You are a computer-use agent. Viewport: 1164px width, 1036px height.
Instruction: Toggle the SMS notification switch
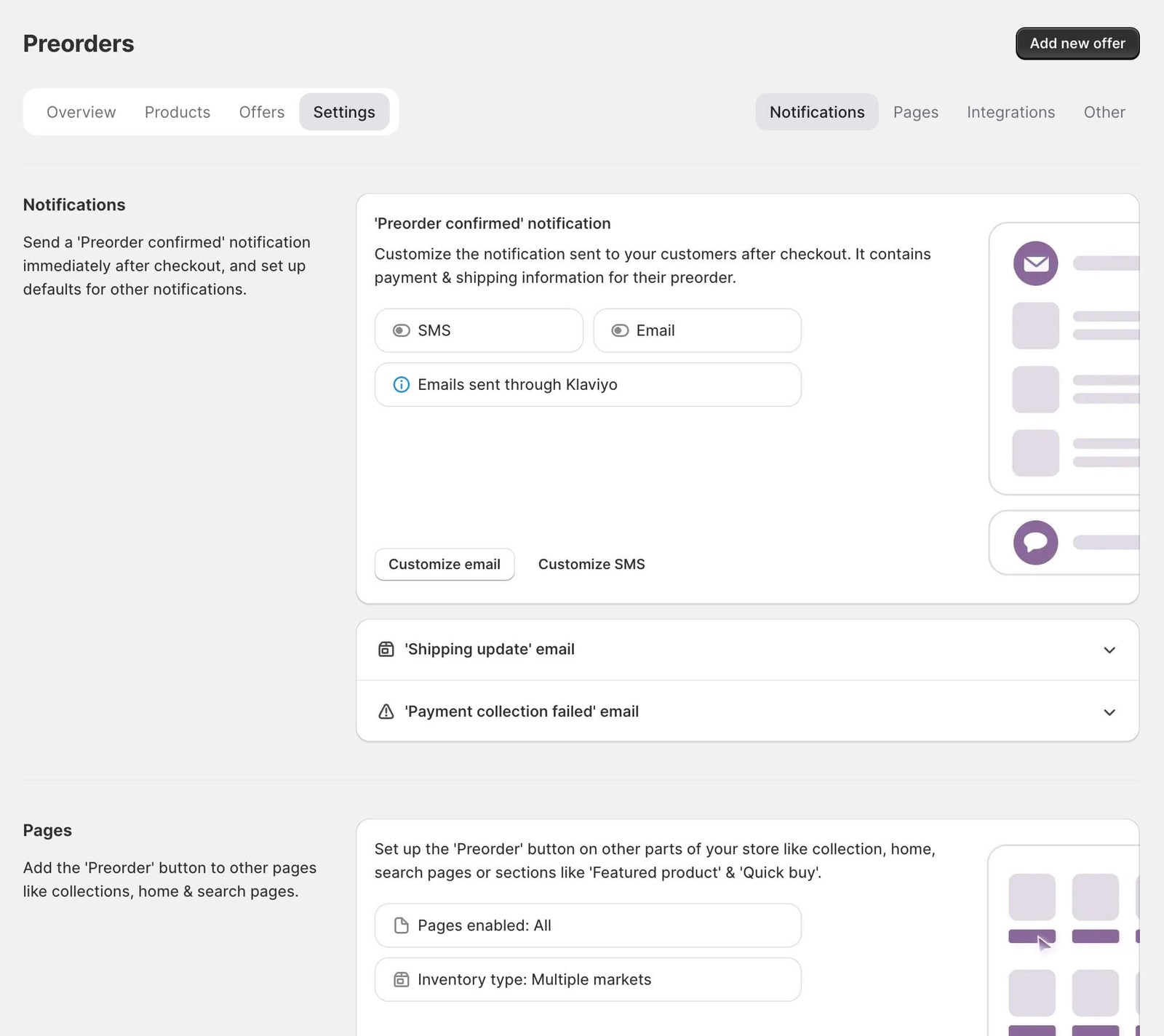pyautogui.click(x=401, y=330)
